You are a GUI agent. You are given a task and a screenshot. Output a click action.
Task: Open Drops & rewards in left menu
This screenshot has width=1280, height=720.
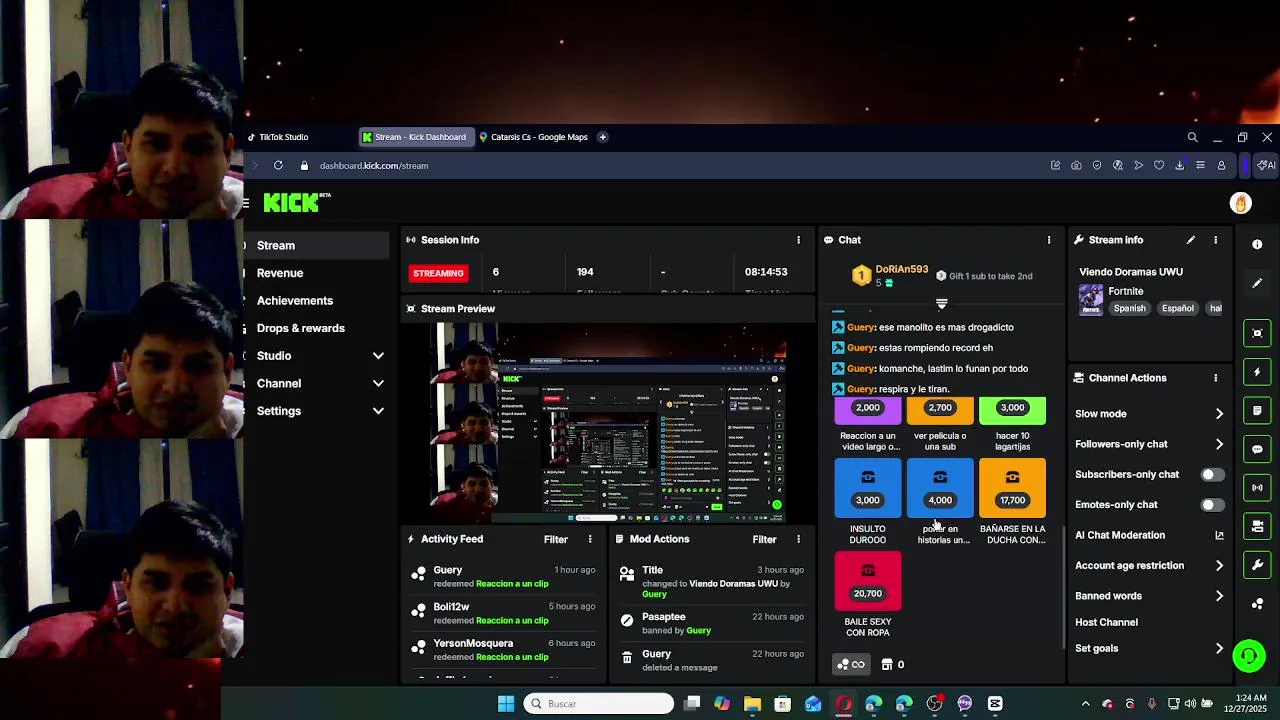[x=300, y=328]
